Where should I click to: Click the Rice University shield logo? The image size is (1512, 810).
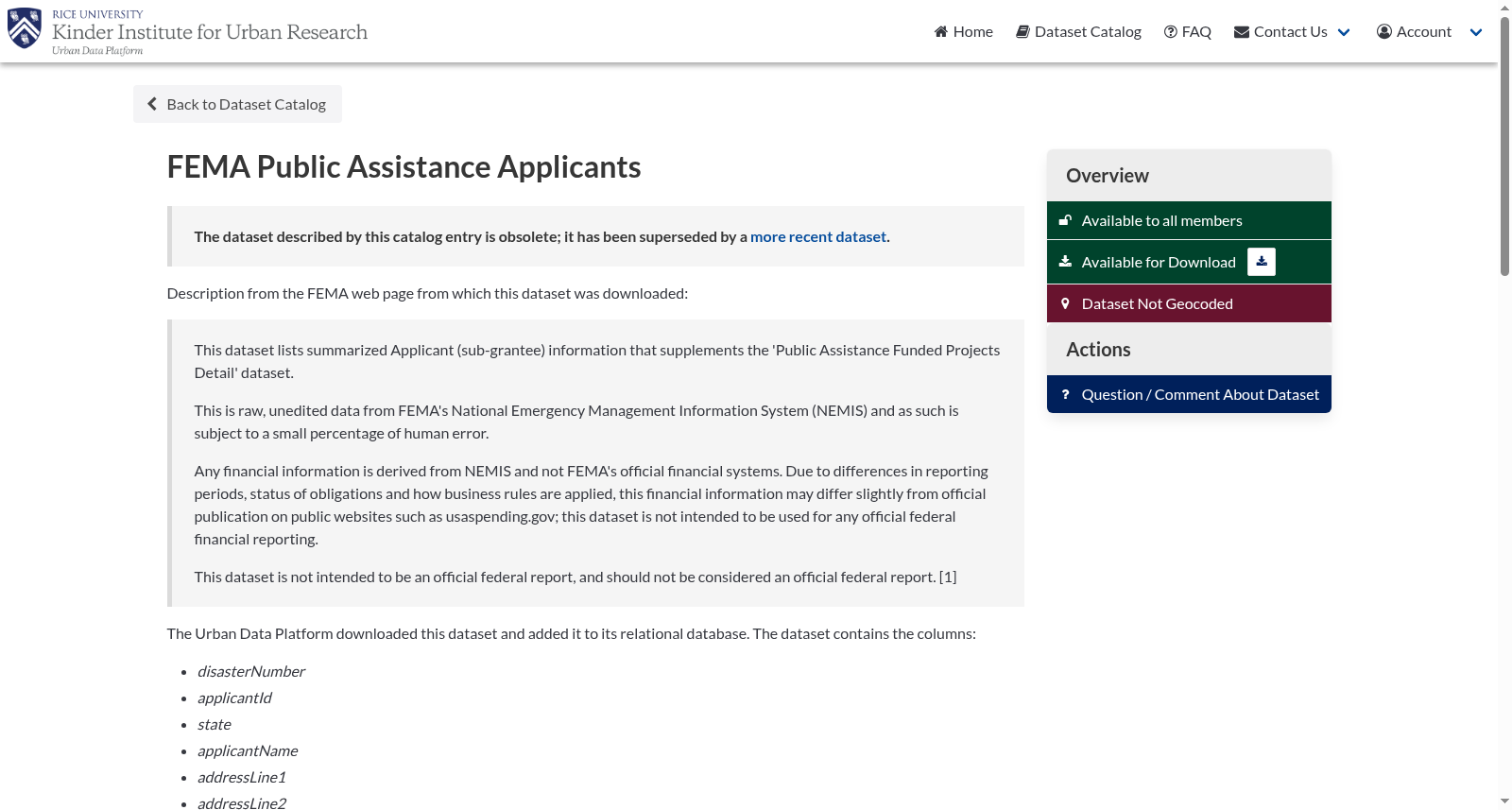(x=25, y=28)
